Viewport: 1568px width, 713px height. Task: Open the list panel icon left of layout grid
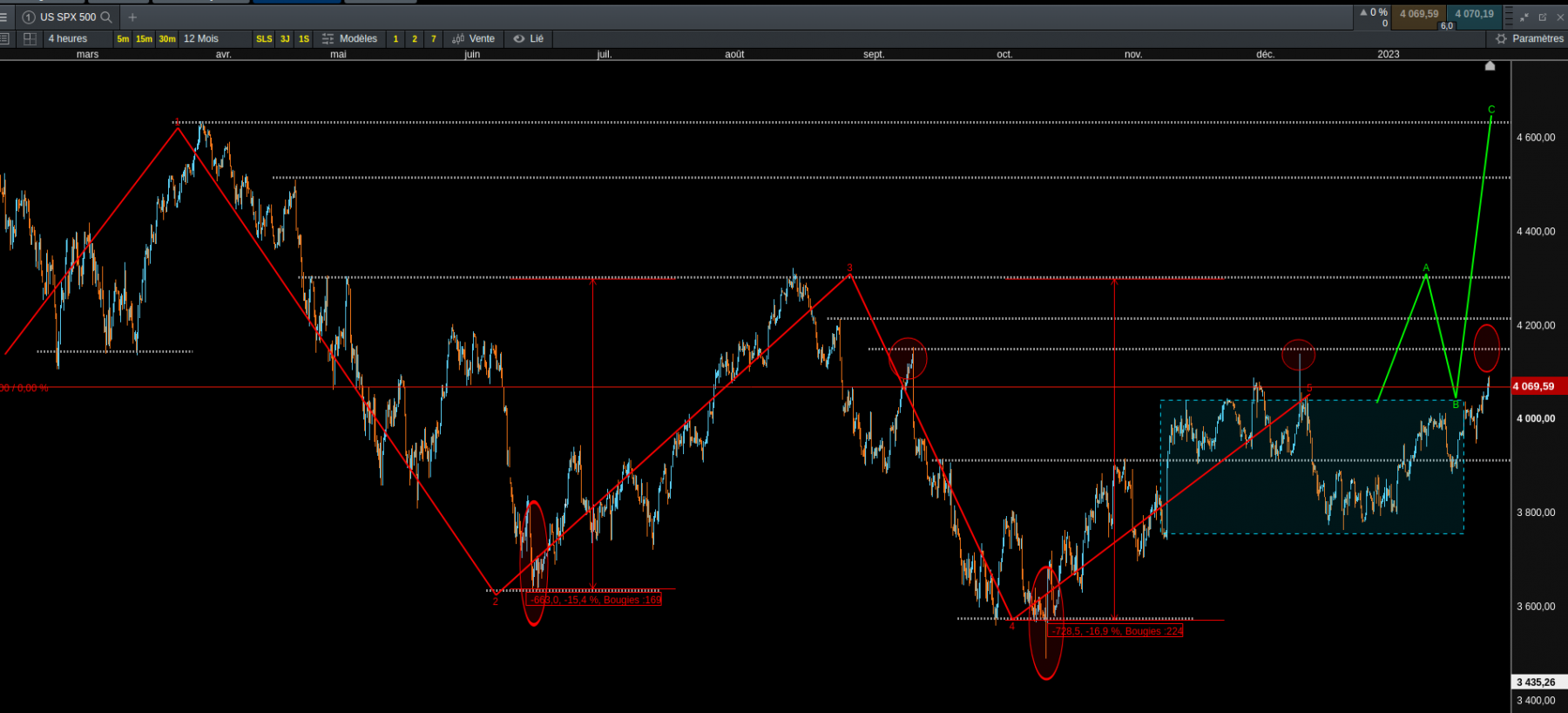(4, 38)
